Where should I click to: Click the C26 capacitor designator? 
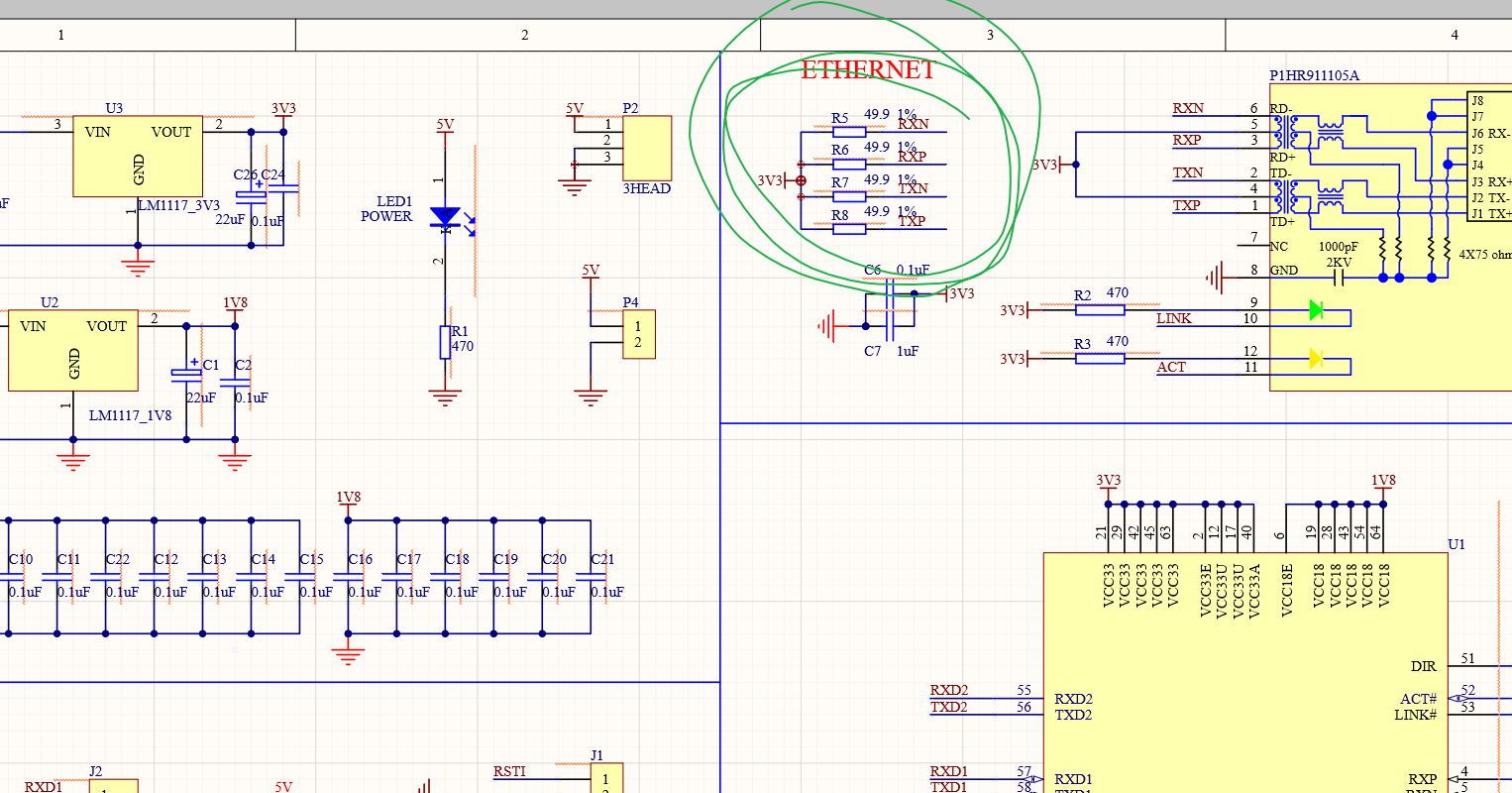pos(246,174)
